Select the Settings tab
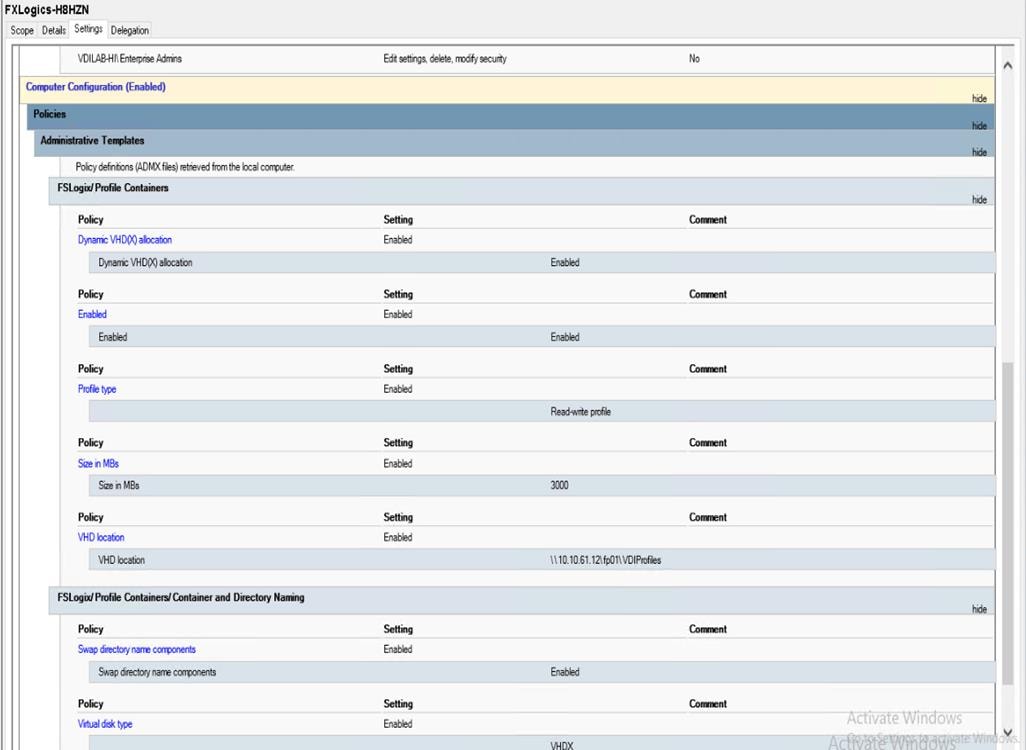The height and width of the screenshot is (750, 1026). (x=88, y=29)
